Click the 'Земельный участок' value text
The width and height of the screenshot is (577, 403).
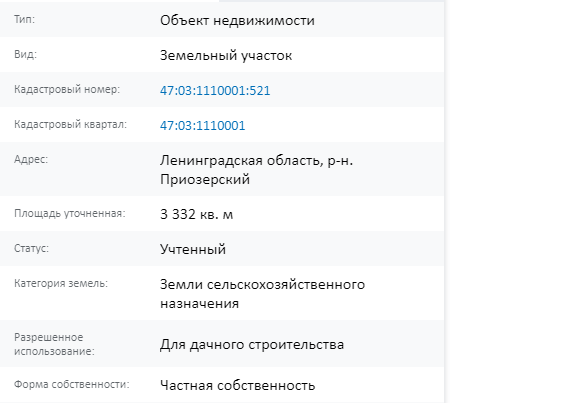tap(226, 56)
